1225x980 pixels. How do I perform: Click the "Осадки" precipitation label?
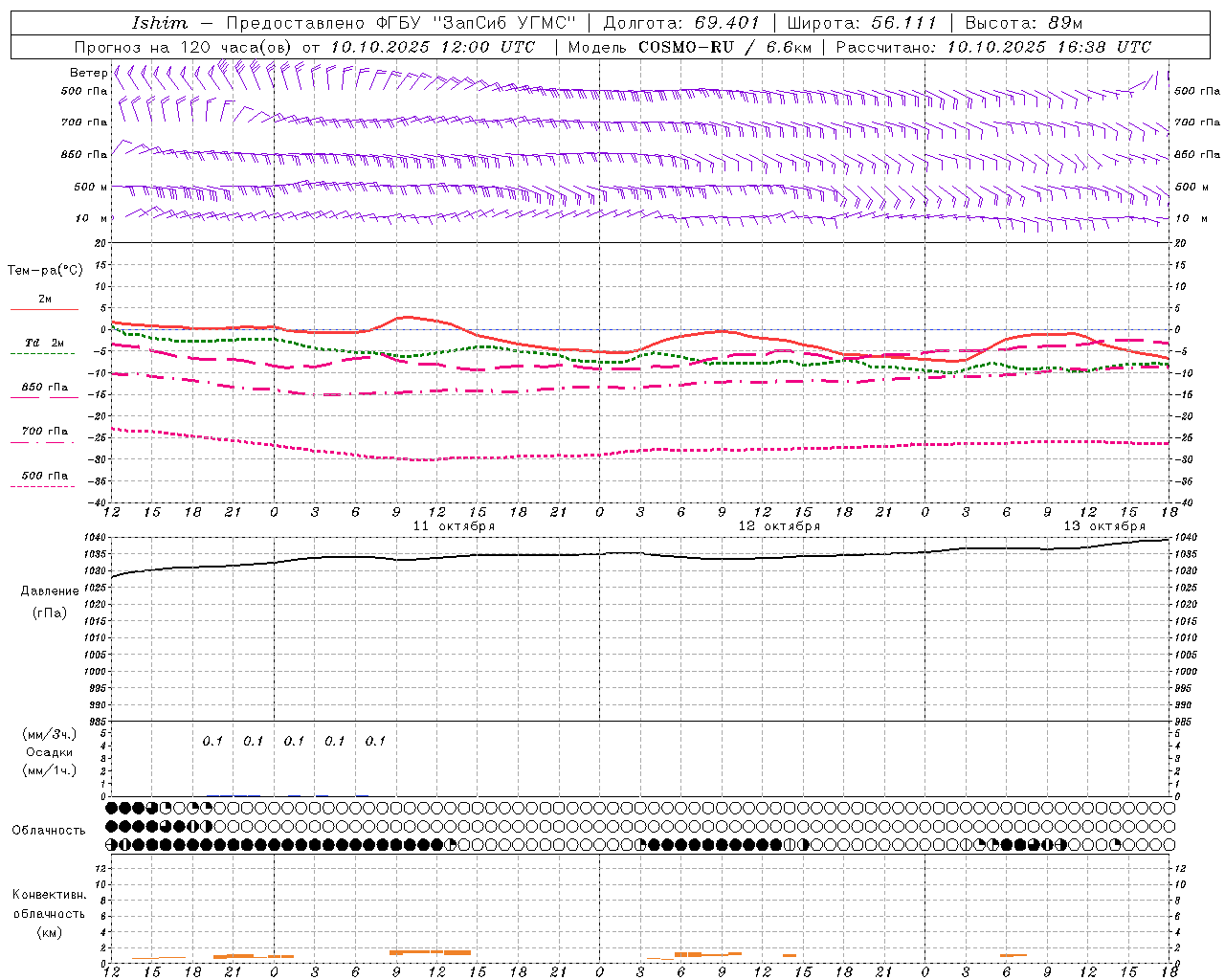49,752
